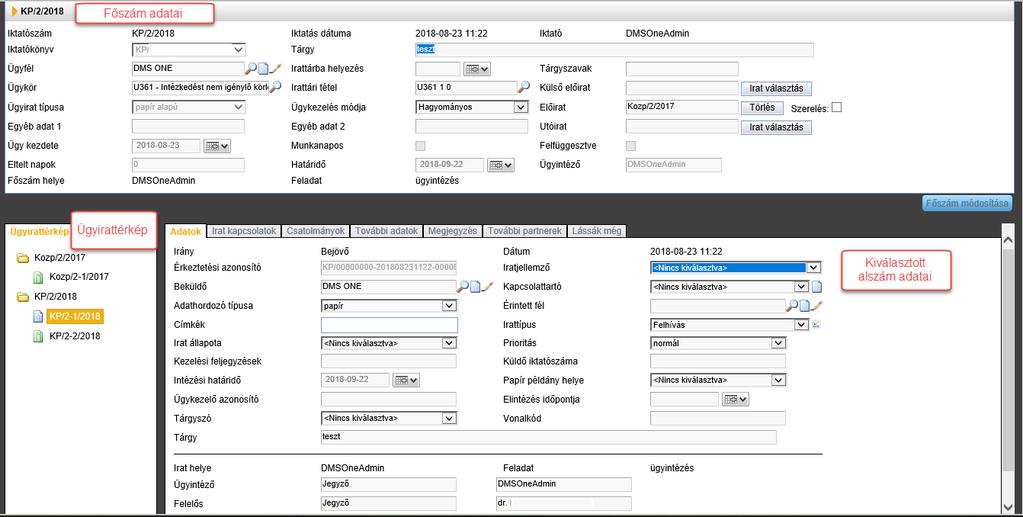Viewport: 1023px width, 517px height.
Task: Search Ügykör using the magnifier icon
Action: (x=275, y=86)
